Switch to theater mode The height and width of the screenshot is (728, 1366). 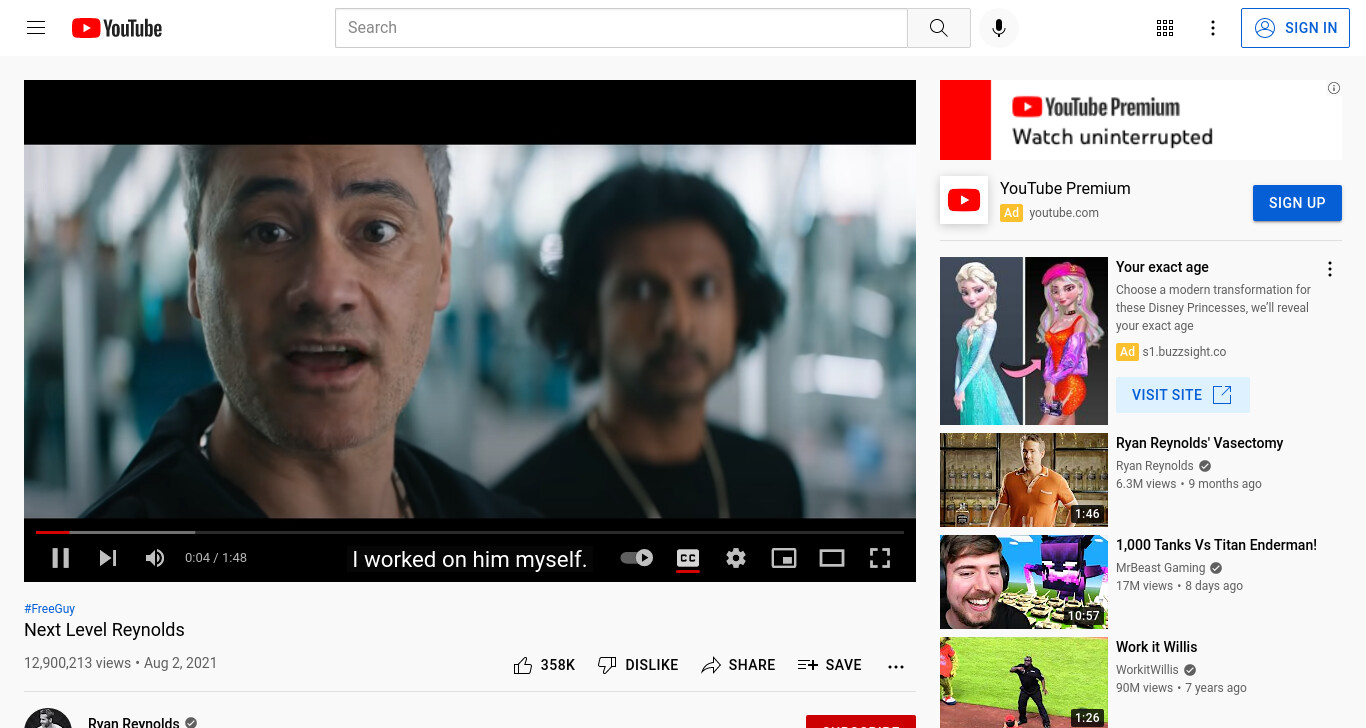832,558
